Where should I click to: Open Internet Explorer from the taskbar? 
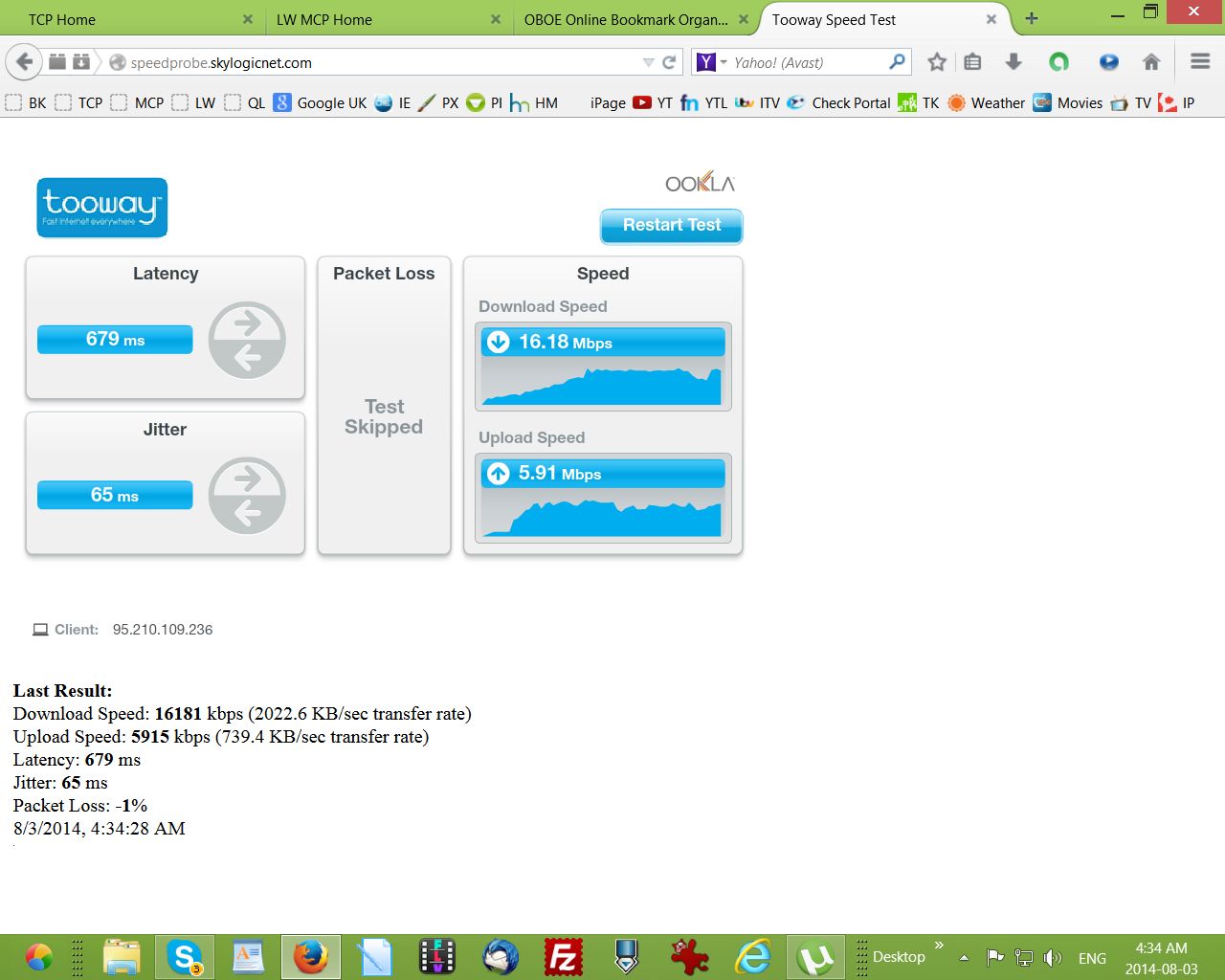click(x=753, y=957)
